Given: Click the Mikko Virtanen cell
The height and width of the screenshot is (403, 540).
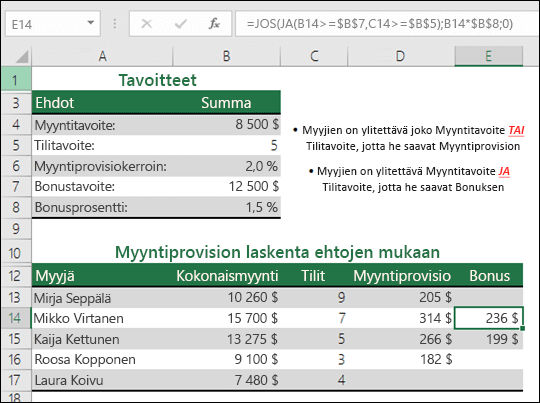Looking at the screenshot, I should pos(102,318).
